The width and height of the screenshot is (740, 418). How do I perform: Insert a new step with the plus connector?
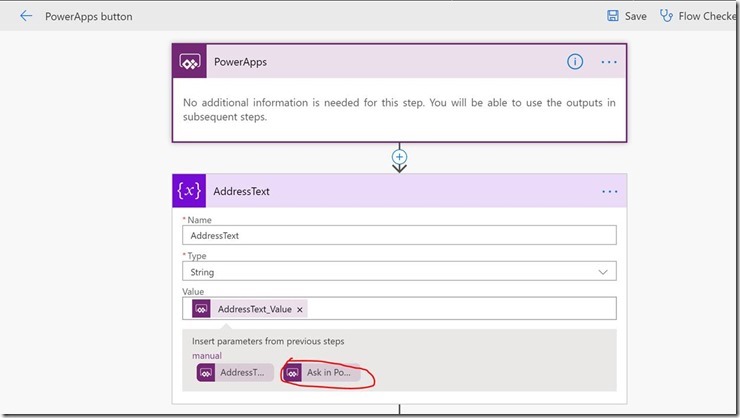pos(400,157)
